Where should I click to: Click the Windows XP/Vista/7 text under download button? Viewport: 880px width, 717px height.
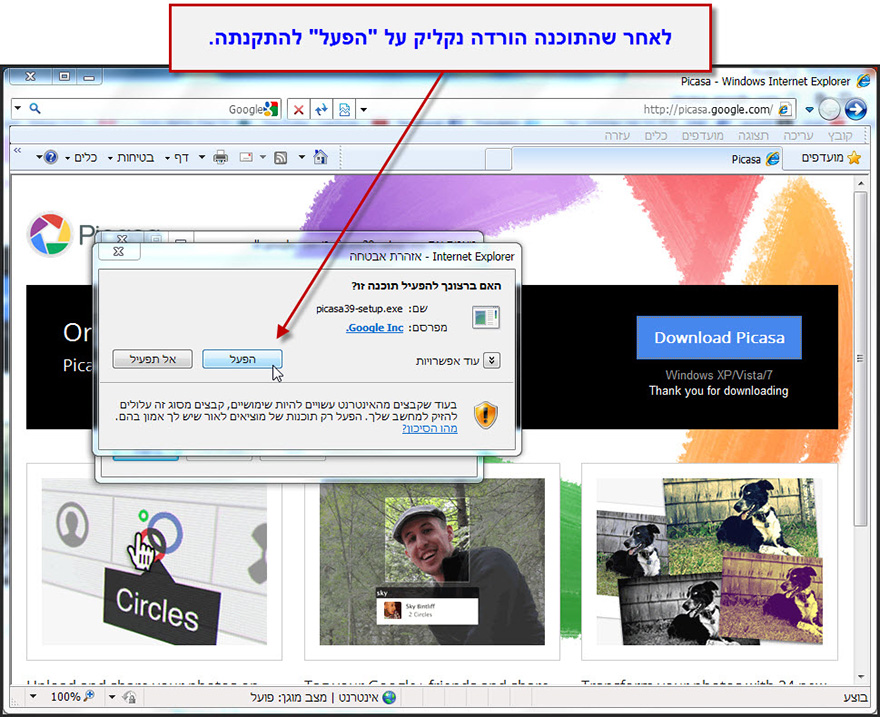click(x=719, y=375)
